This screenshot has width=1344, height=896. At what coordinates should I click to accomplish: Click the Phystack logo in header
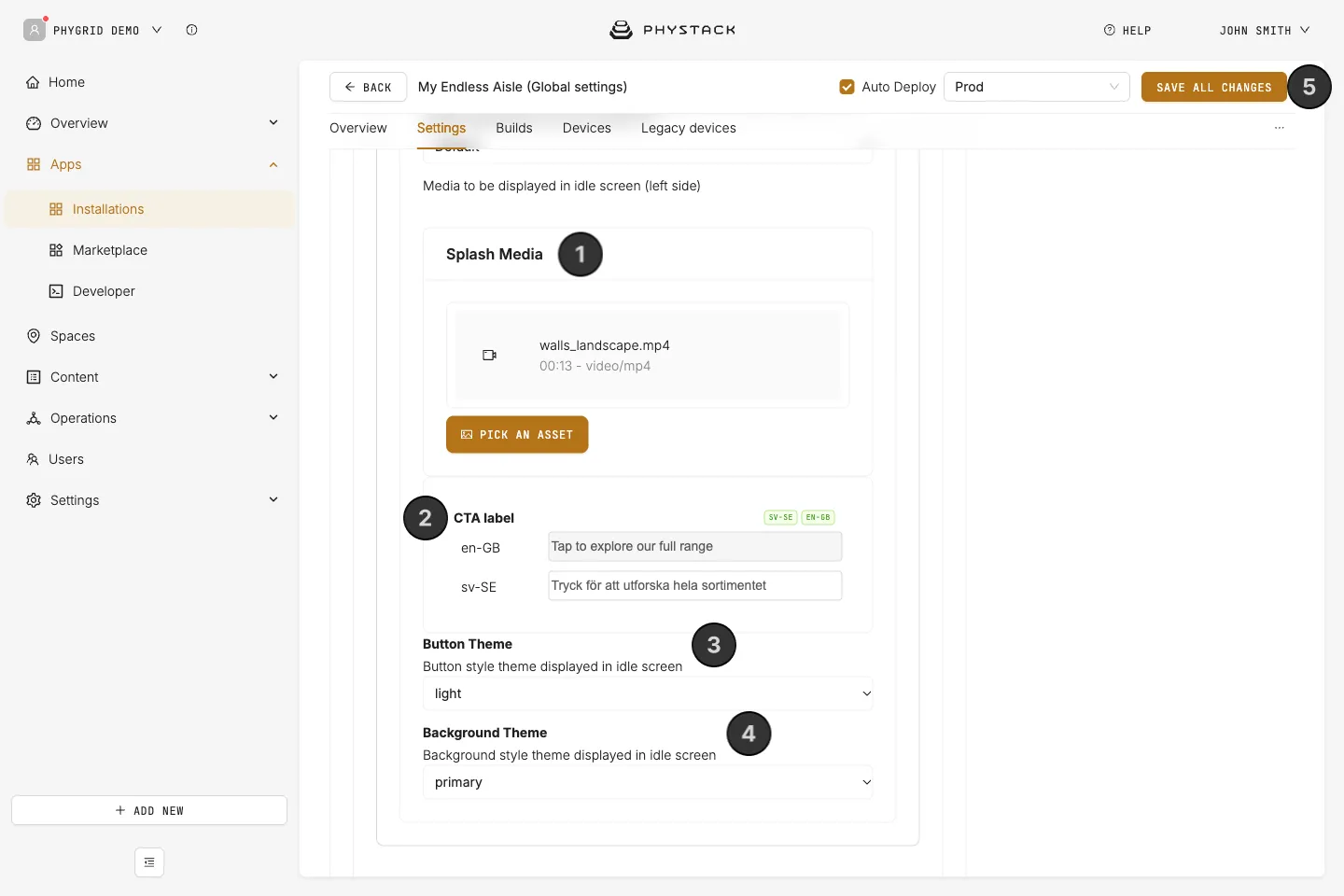coord(672,30)
